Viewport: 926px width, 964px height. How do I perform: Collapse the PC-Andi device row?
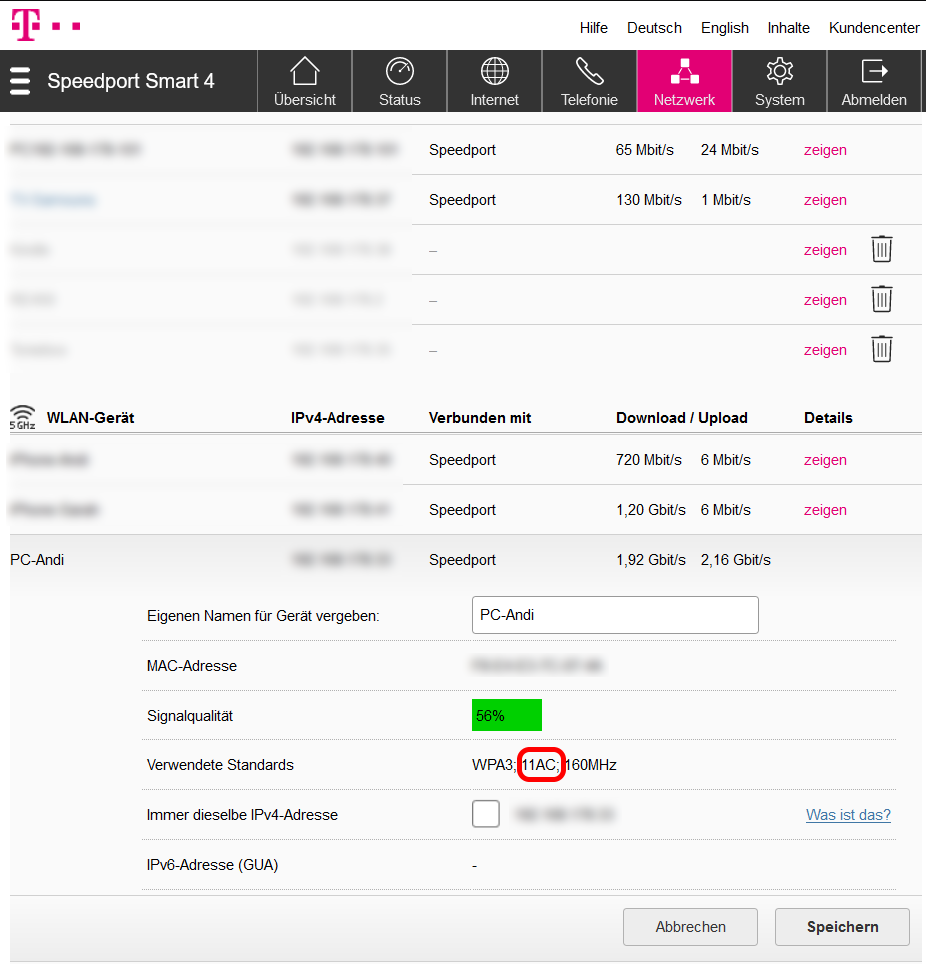(x=465, y=560)
